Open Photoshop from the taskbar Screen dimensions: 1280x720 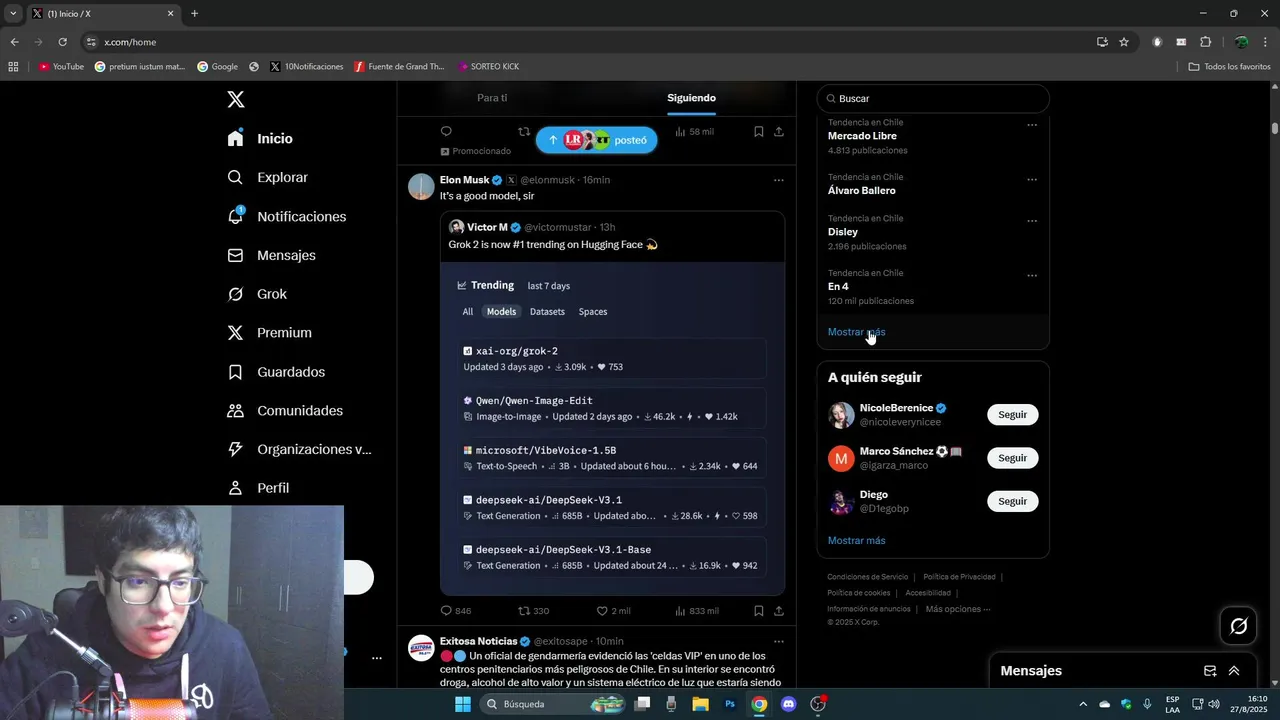coord(730,704)
